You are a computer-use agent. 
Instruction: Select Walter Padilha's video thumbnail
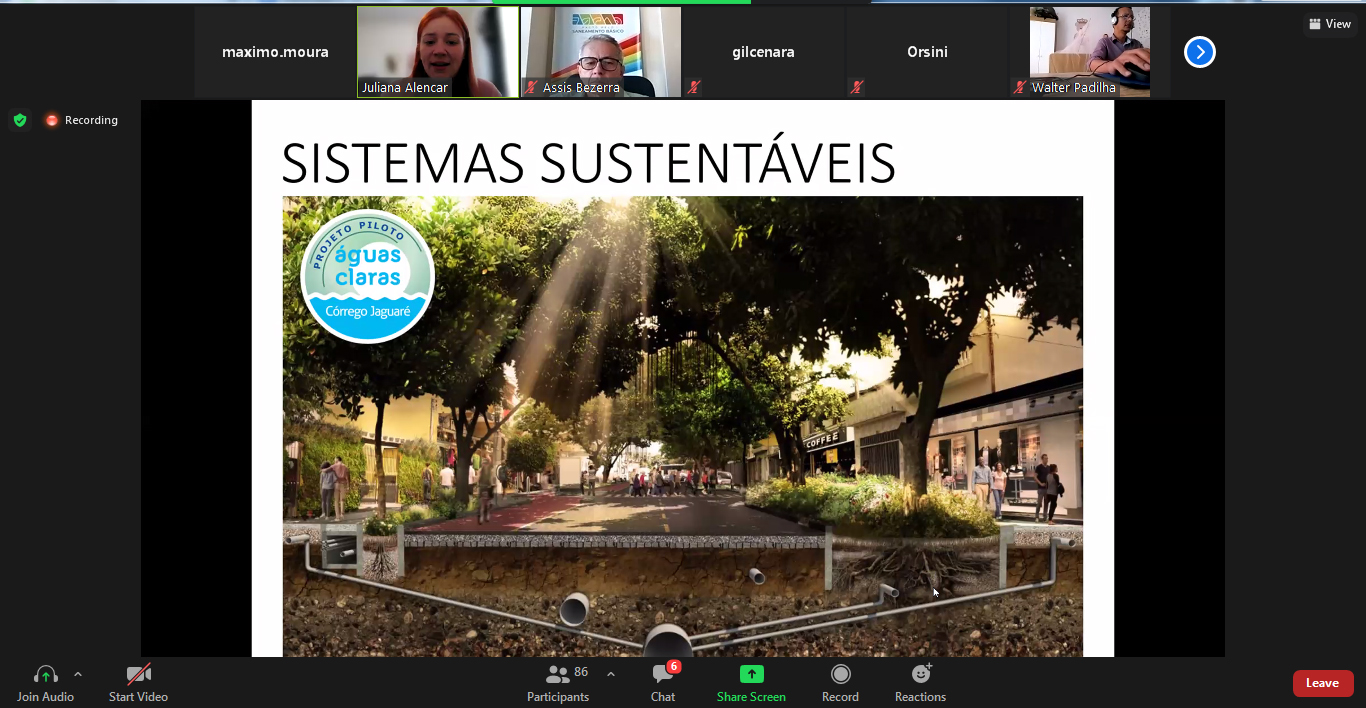click(1089, 52)
